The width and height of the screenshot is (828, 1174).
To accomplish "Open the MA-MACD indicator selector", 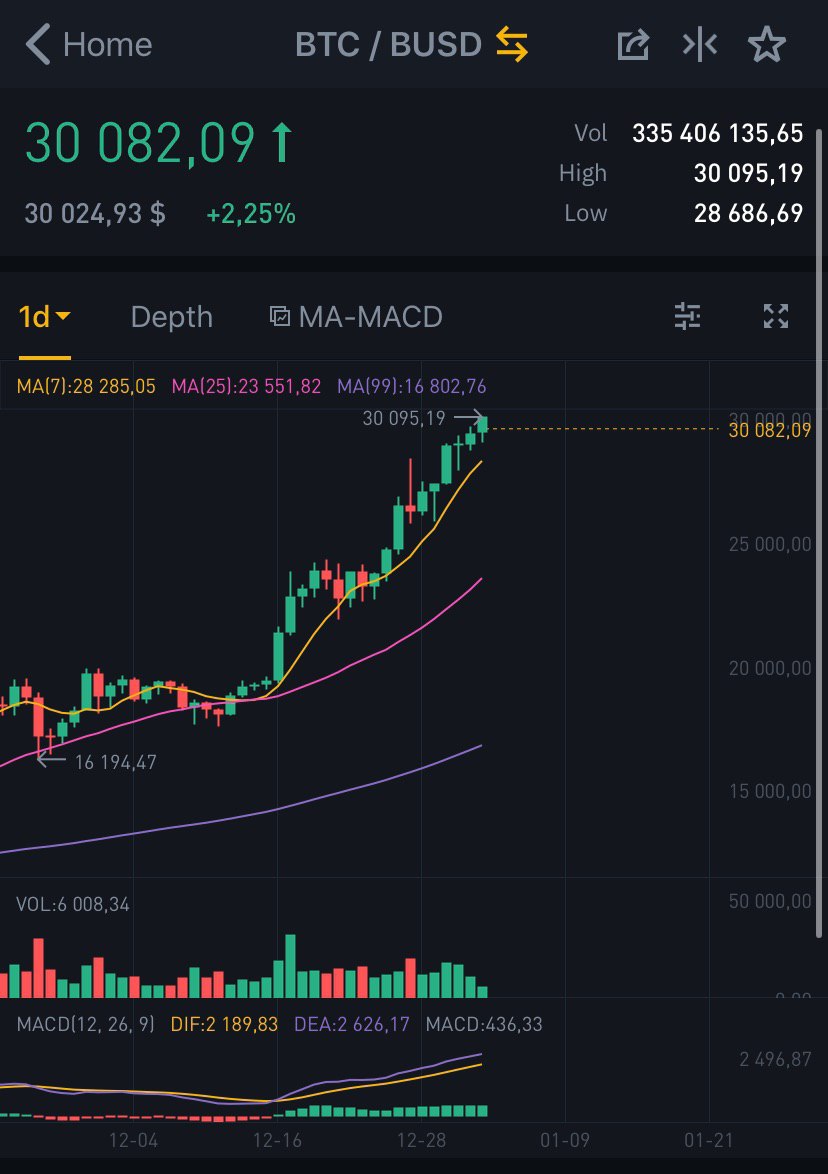I will point(356,317).
